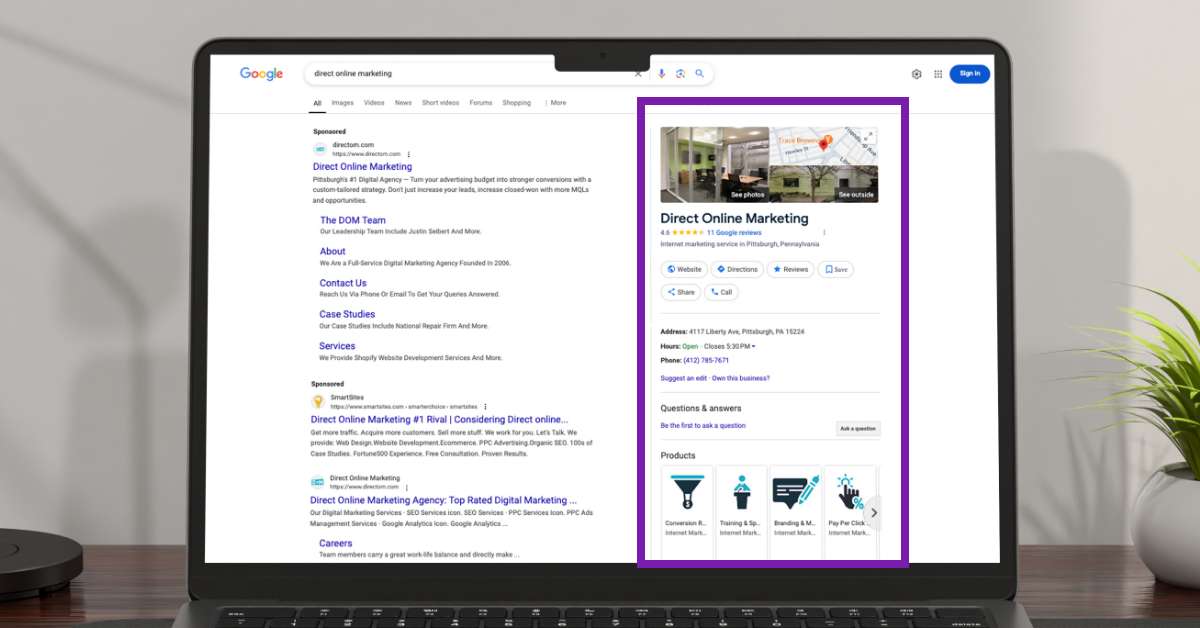
Task: Open the More search categories dropdown
Action: (558, 102)
